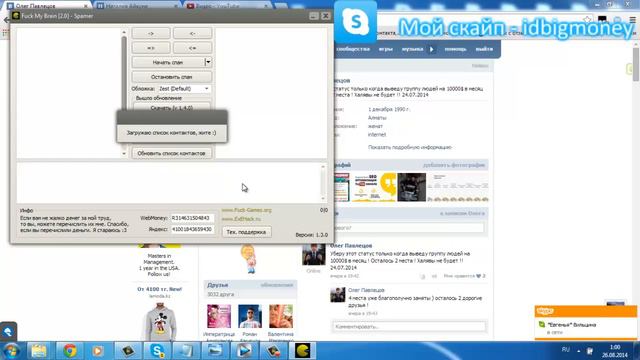Click 'Мне нравится' like on the wall post
The height and width of the screenshot is (360, 640).
[x=464, y=276]
